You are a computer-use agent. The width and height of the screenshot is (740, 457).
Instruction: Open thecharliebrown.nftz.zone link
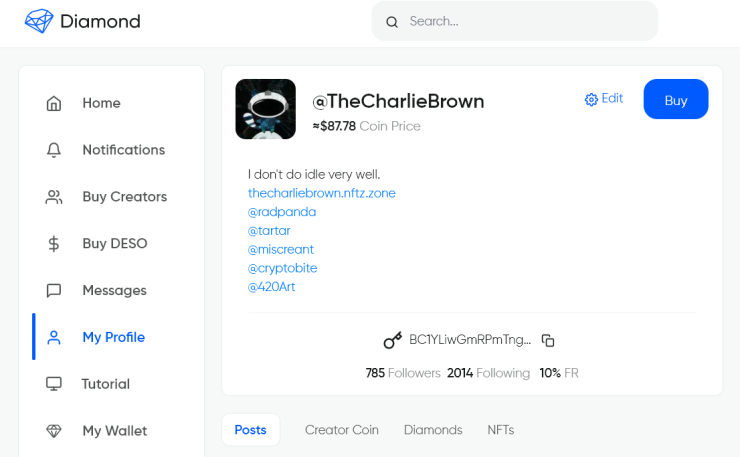[x=321, y=193]
